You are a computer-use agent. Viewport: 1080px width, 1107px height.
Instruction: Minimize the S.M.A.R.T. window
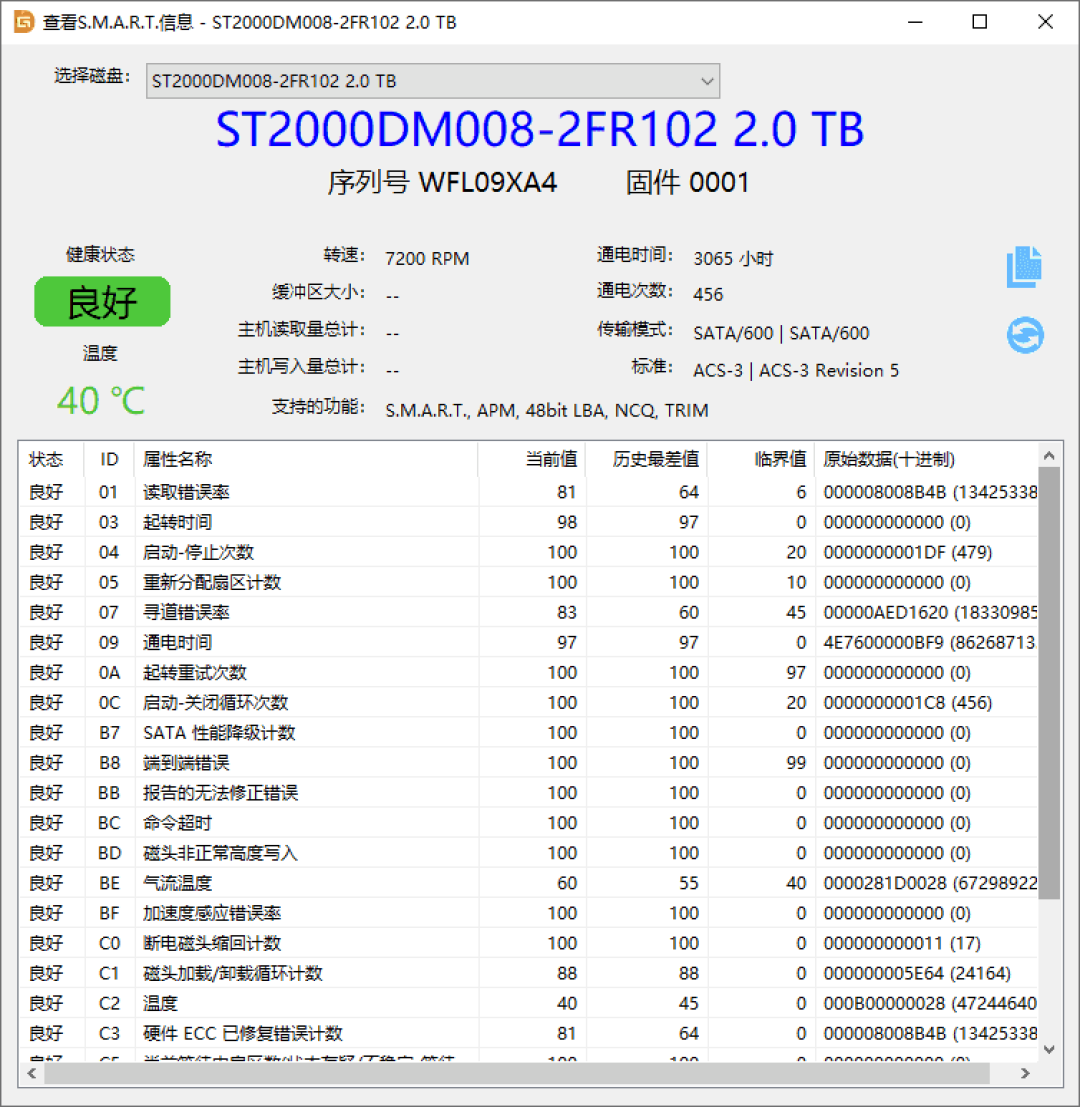916,22
